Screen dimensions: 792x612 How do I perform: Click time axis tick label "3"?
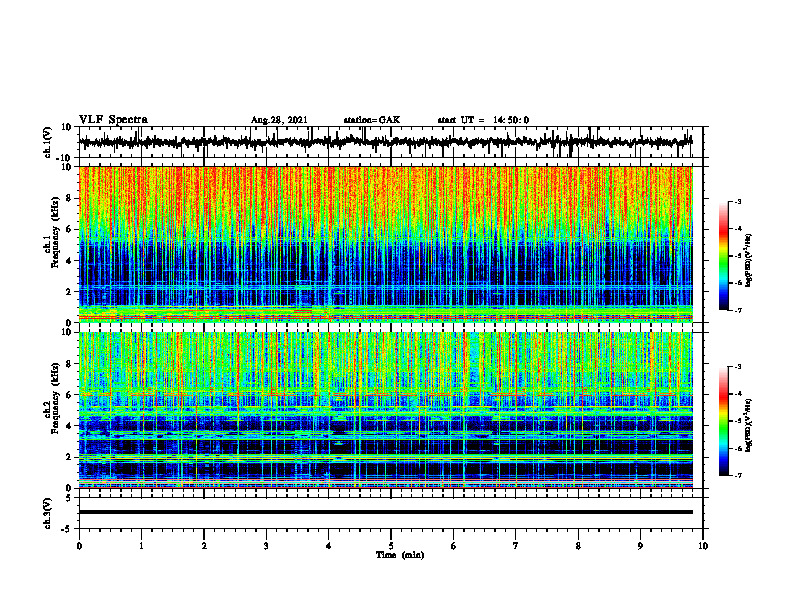(266, 546)
